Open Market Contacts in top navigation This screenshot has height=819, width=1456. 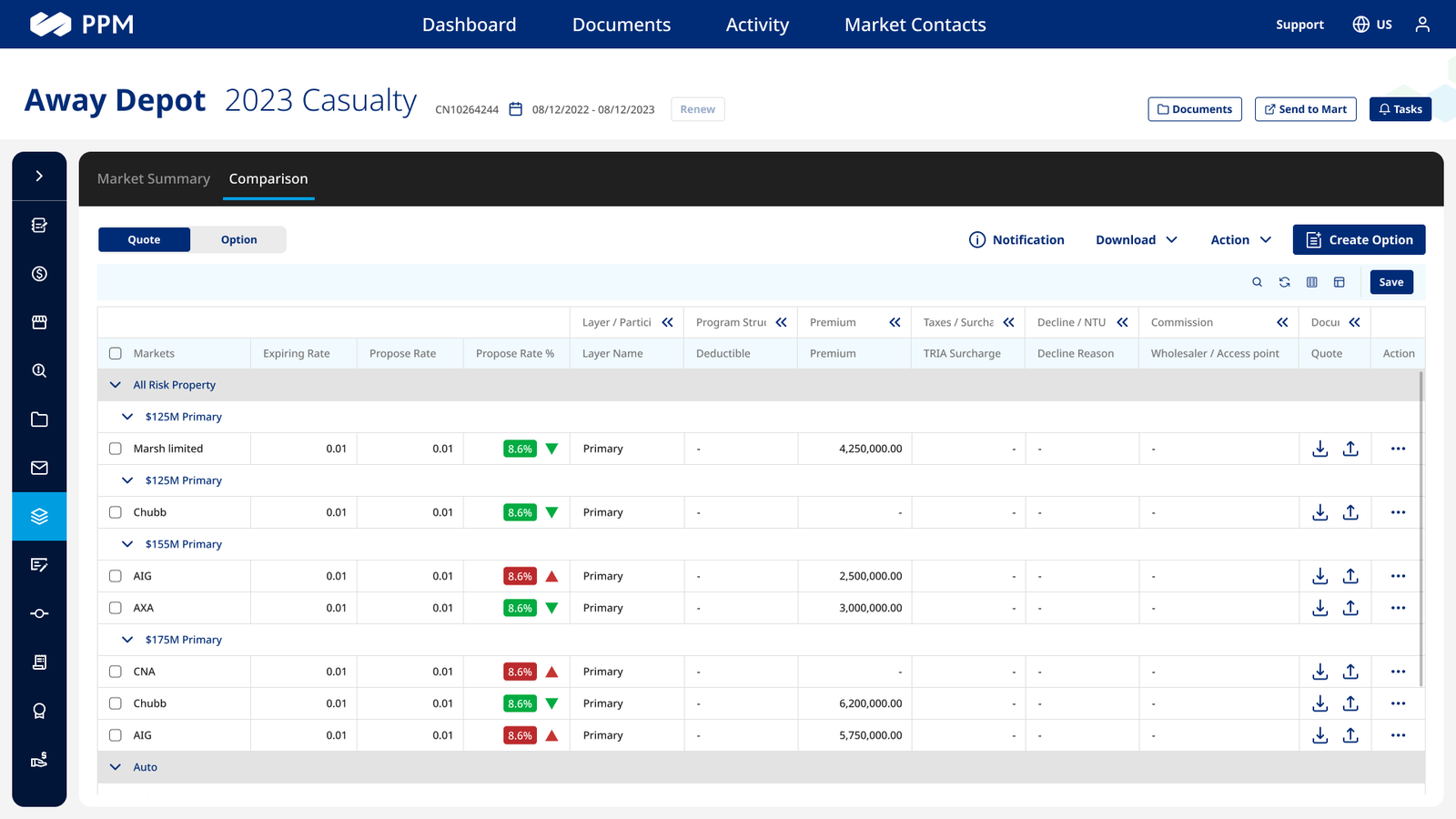click(x=915, y=25)
